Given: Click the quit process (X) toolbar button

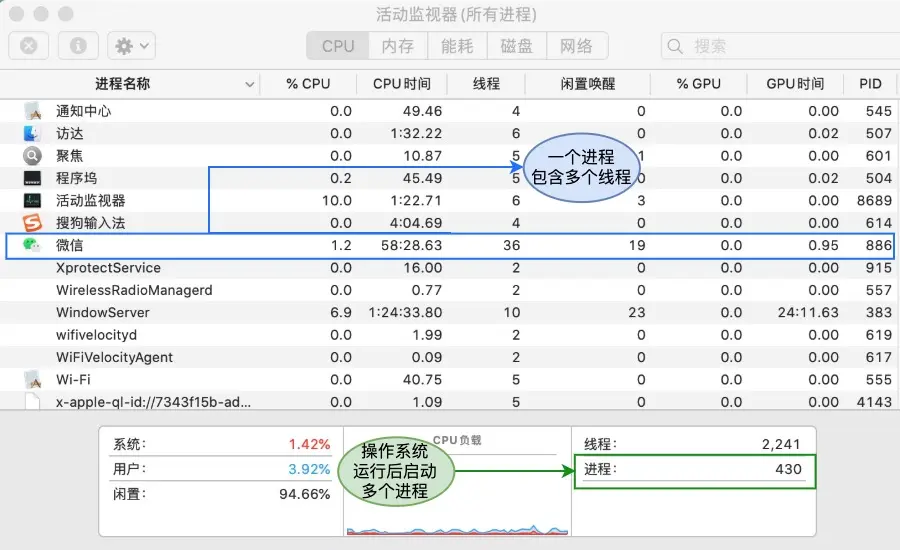Looking at the screenshot, I should pyautogui.click(x=29, y=46).
